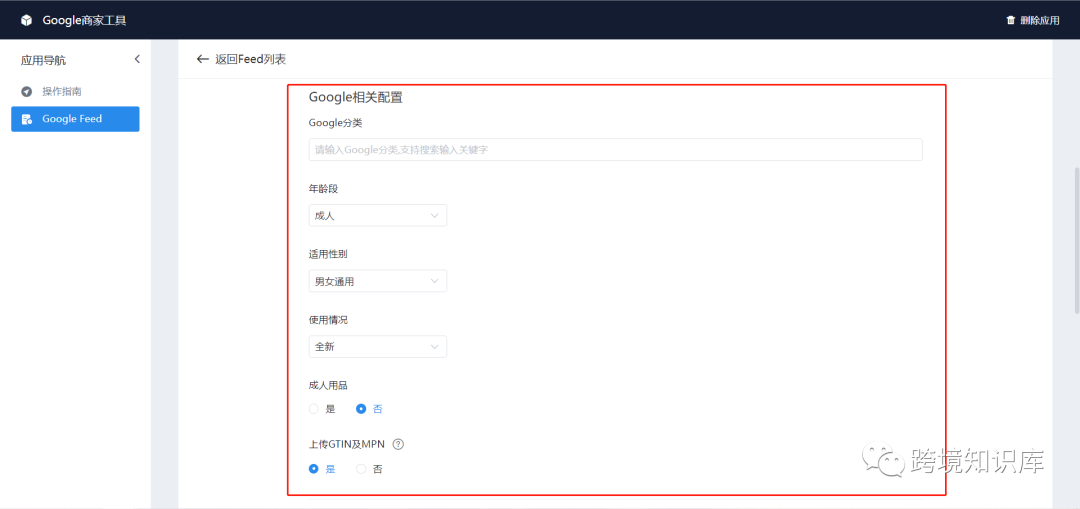
Task: Select 否 for 成人用品
Action: coord(361,408)
